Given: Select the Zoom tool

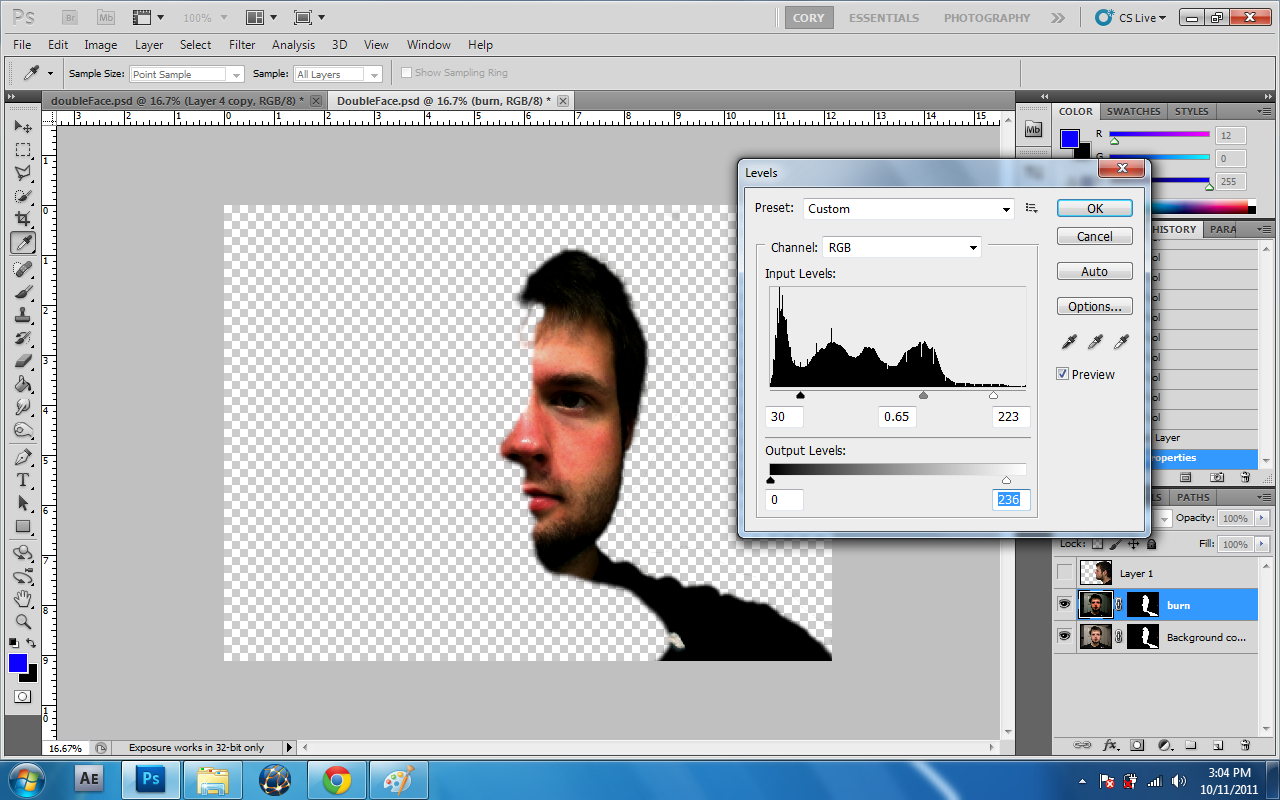Looking at the screenshot, I should tap(22, 622).
